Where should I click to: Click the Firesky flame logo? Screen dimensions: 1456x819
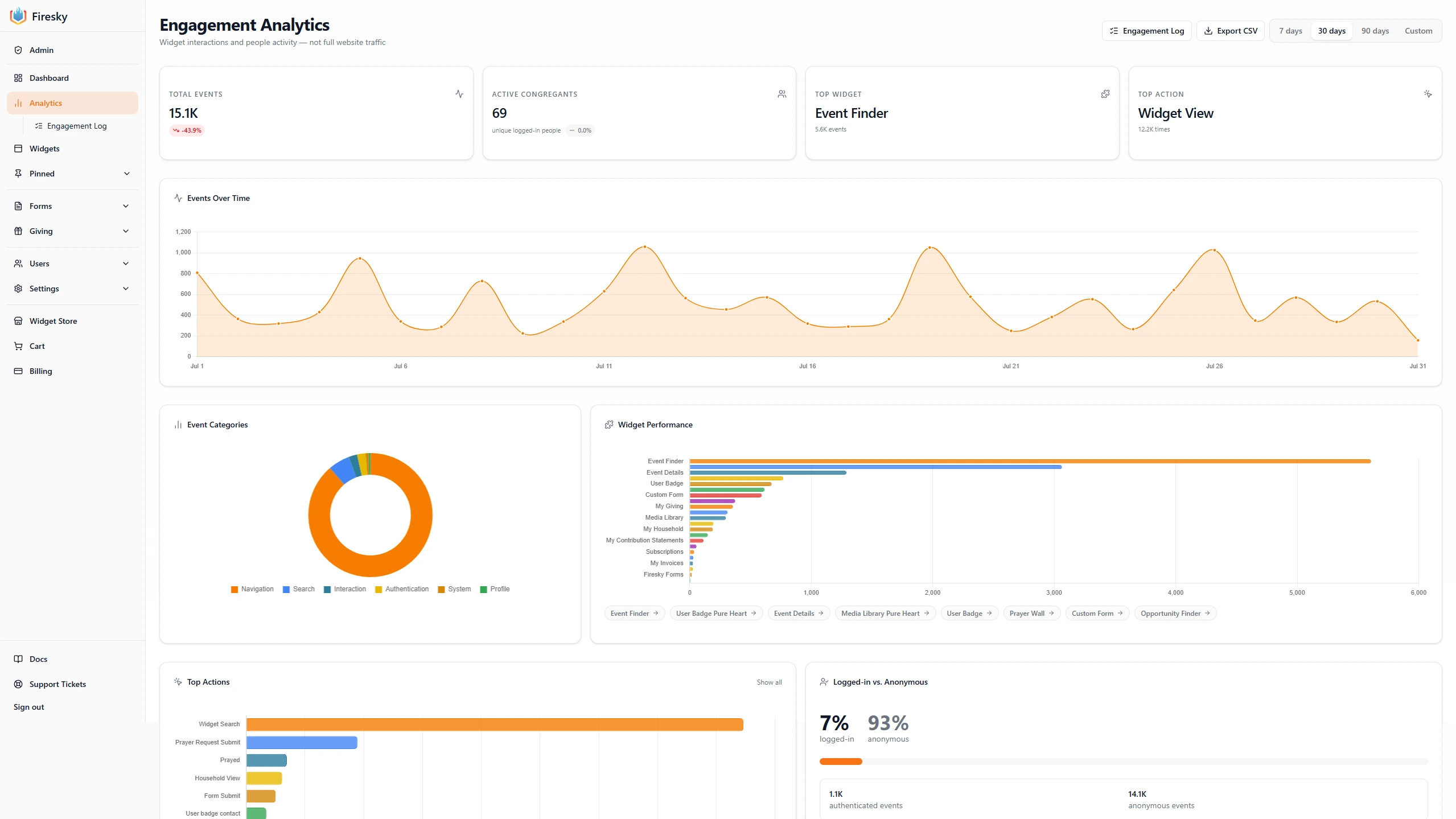tap(18, 16)
